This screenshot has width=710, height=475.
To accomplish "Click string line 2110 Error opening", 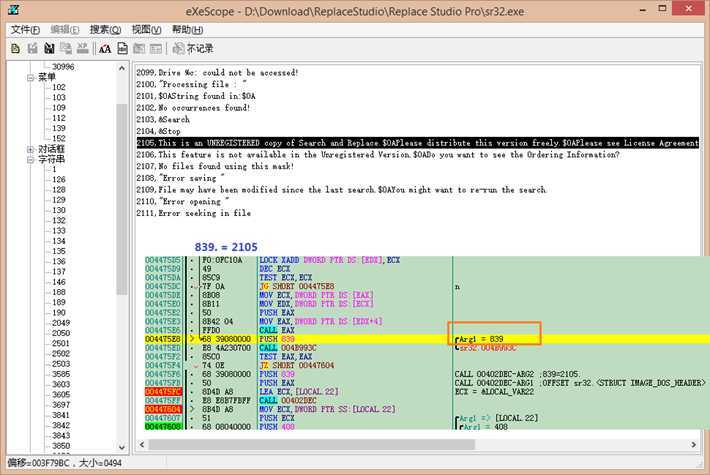I will coord(183,202).
